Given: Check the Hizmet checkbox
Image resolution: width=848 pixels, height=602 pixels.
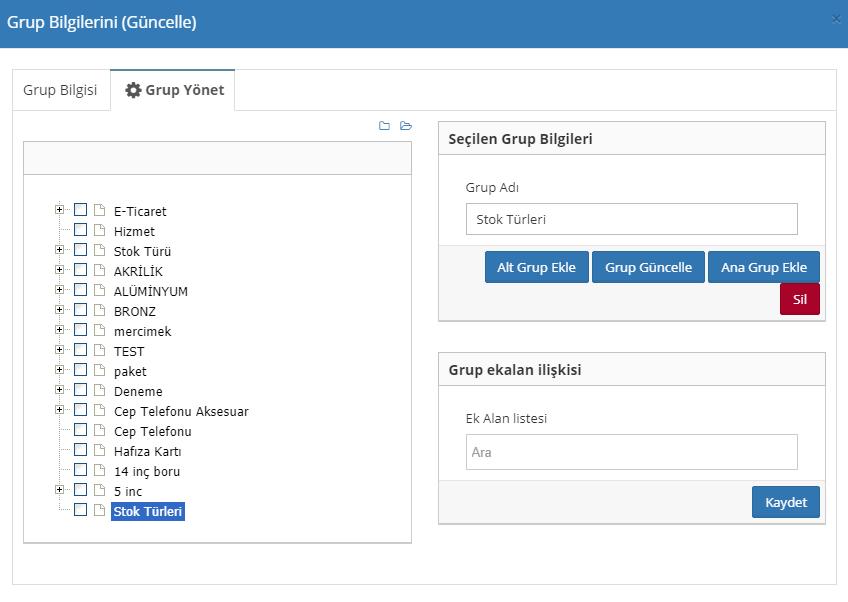Looking at the screenshot, I should [81, 230].
